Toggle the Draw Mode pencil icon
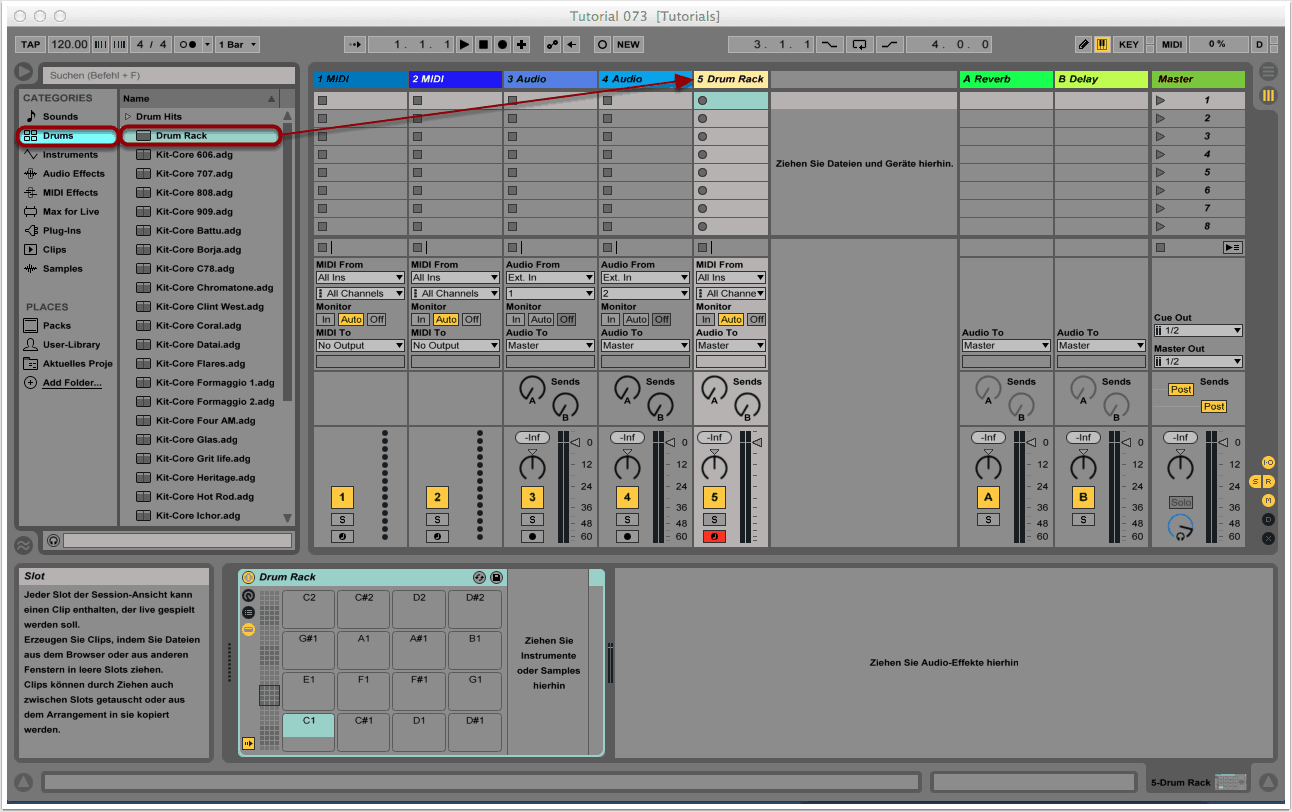The width and height of the screenshot is (1292, 812). [1084, 45]
